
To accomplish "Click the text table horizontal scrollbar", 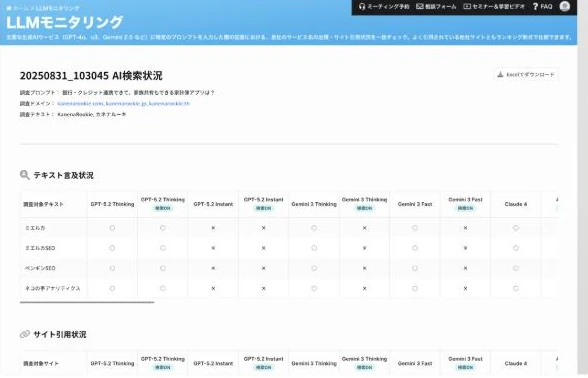I will click(x=87, y=302).
